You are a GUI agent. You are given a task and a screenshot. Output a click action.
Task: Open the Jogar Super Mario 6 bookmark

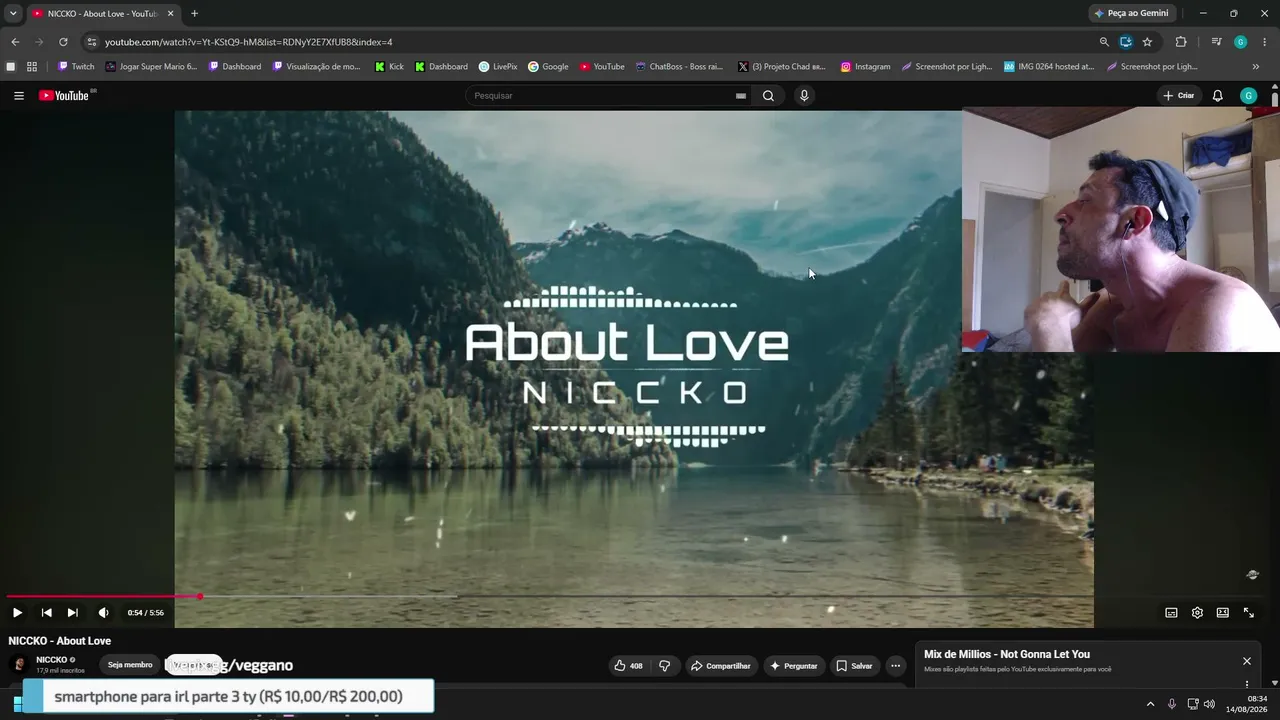(152, 67)
